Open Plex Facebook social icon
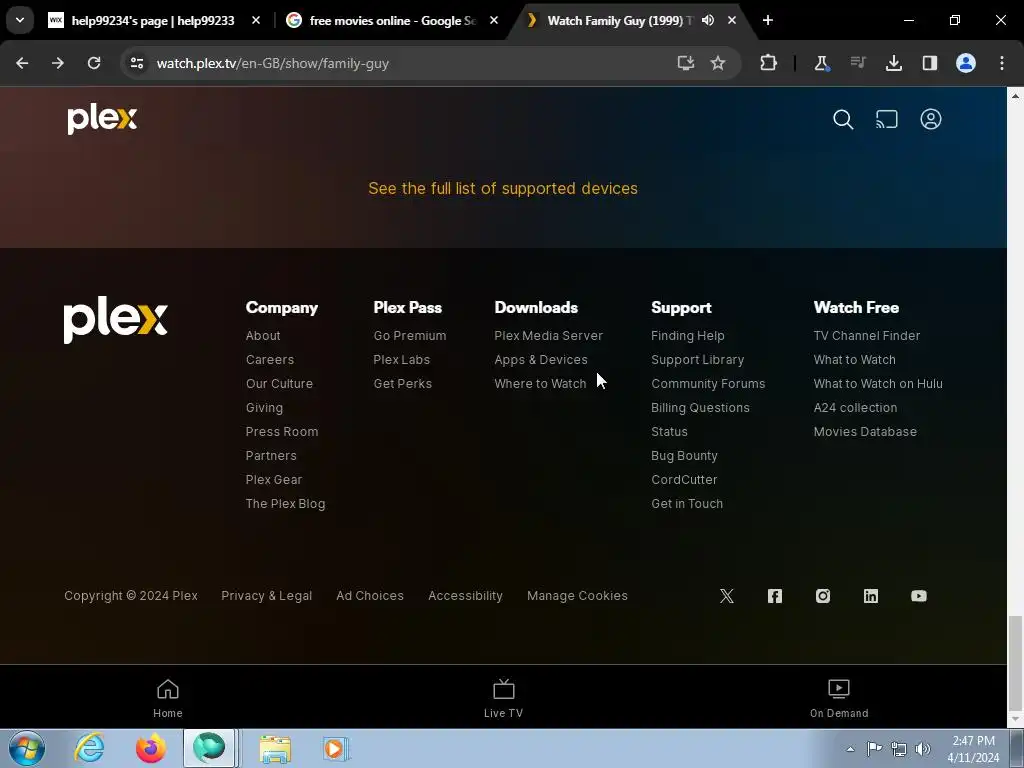The image size is (1024, 768). point(775,596)
